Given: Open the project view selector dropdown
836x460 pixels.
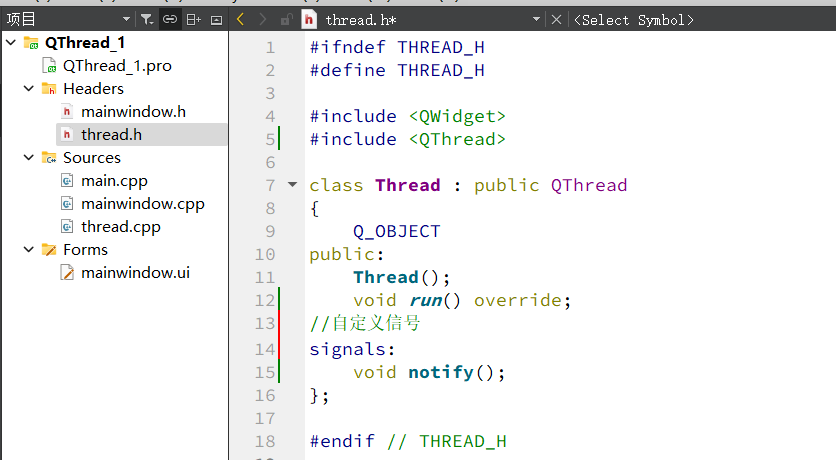Looking at the screenshot, I should 68,20.
